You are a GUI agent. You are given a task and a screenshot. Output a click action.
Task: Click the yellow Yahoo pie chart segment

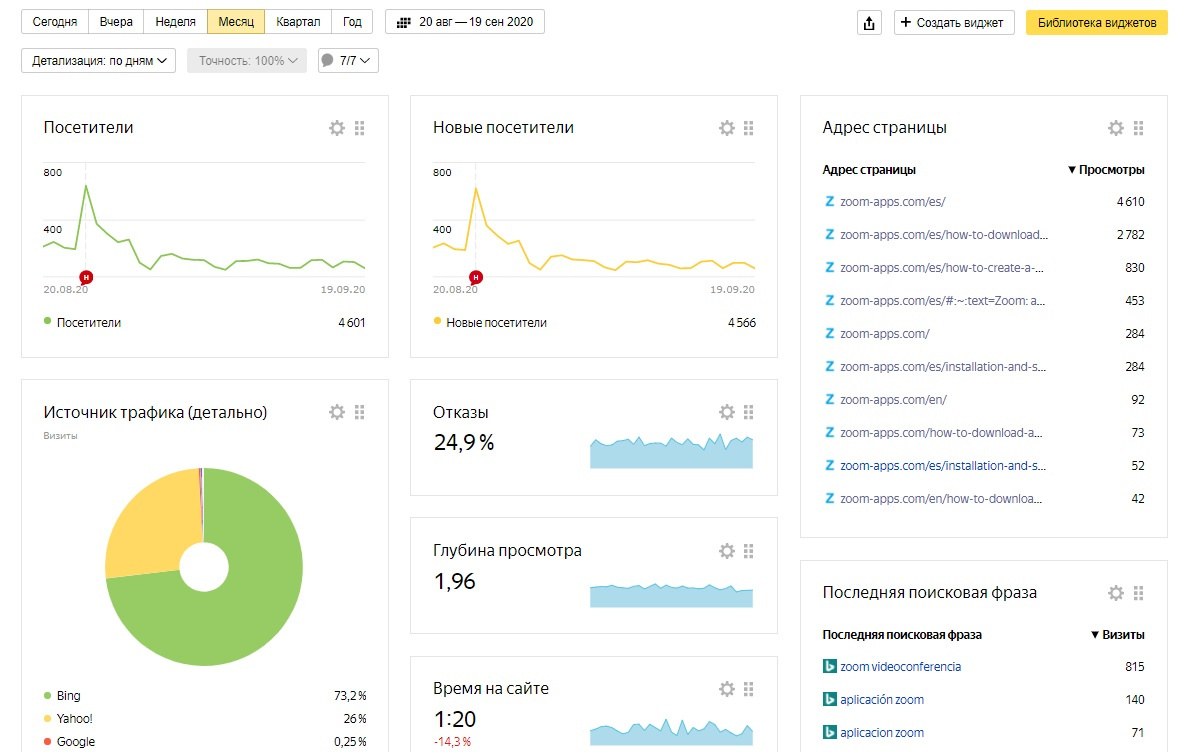(x=140, y=525)
